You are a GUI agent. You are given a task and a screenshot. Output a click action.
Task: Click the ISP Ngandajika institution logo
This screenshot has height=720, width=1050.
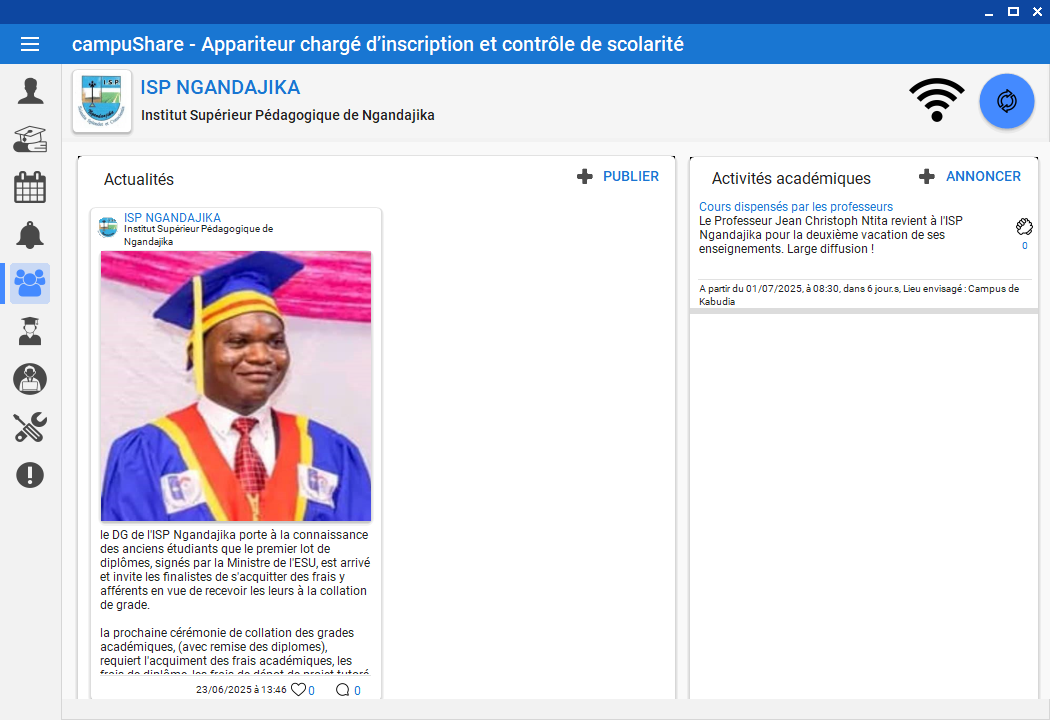click(x=102, y=101)
